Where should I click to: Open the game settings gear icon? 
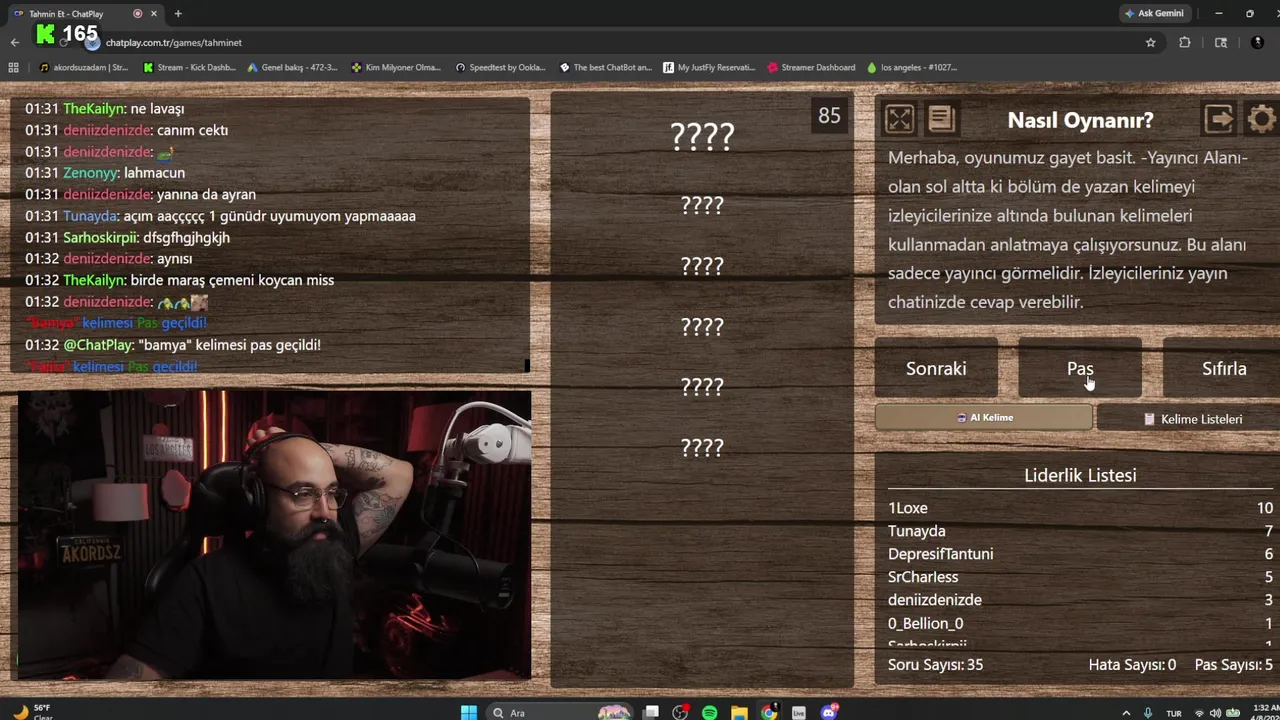pyautogui.click(x=1262, y=120)
